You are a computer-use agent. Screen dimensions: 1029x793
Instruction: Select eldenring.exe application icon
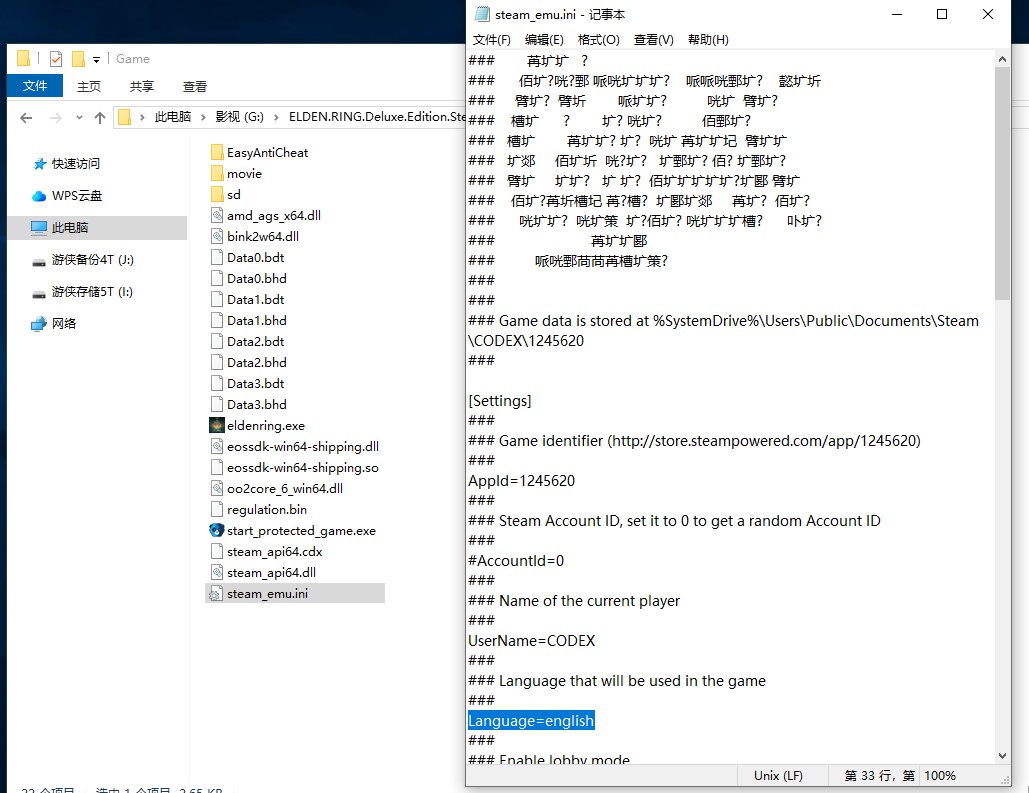click(217, 425)
